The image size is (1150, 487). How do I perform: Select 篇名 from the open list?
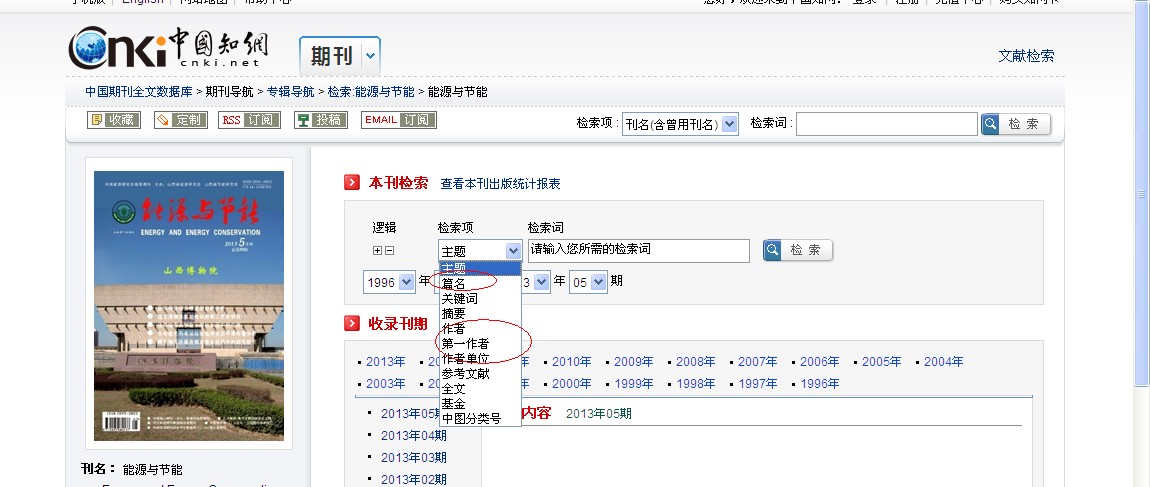coord(453,284)
